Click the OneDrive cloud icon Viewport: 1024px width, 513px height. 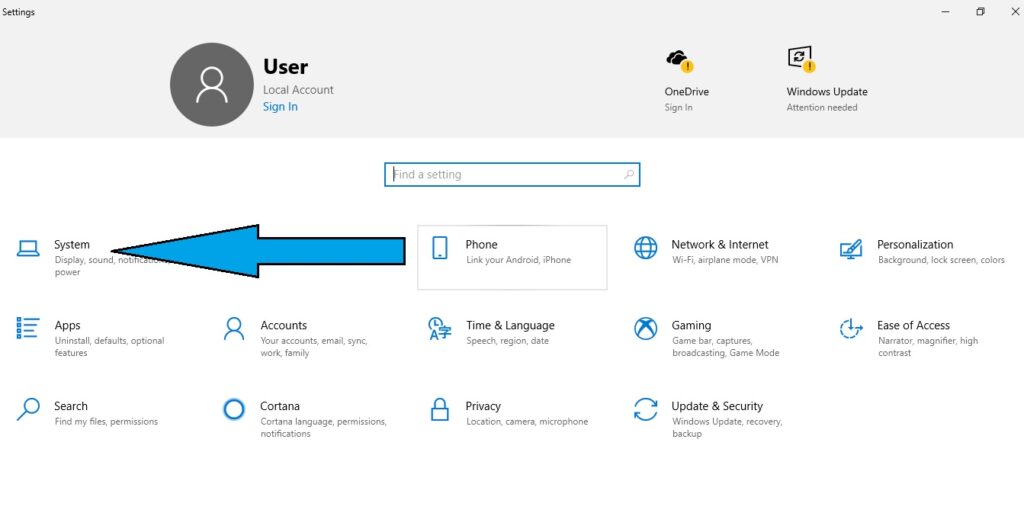pyautogui.click(x=679, y=60)
